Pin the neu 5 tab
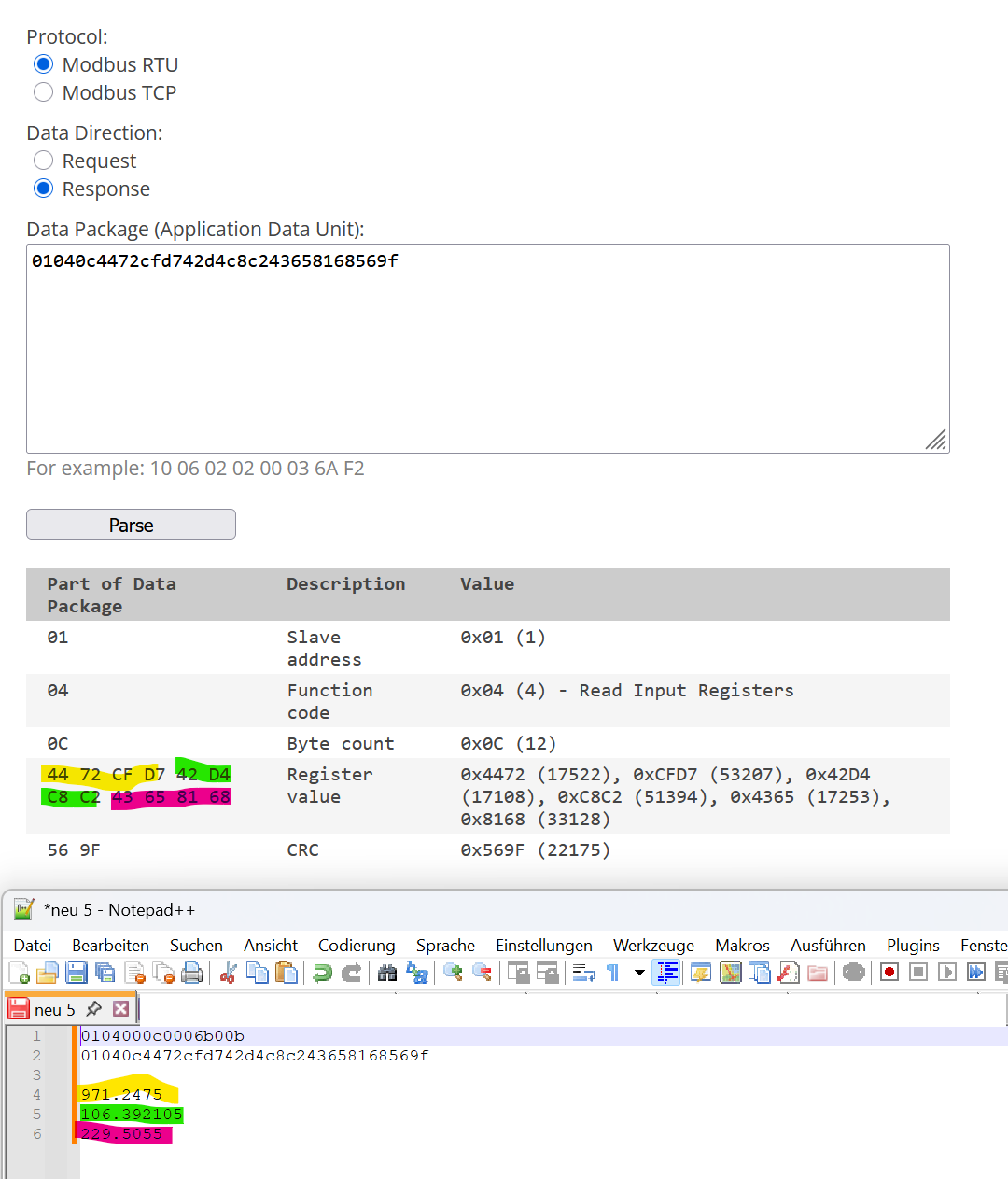This screenshot has height=1179, width=1008. pyautogui.click(x=93, y=1009)
